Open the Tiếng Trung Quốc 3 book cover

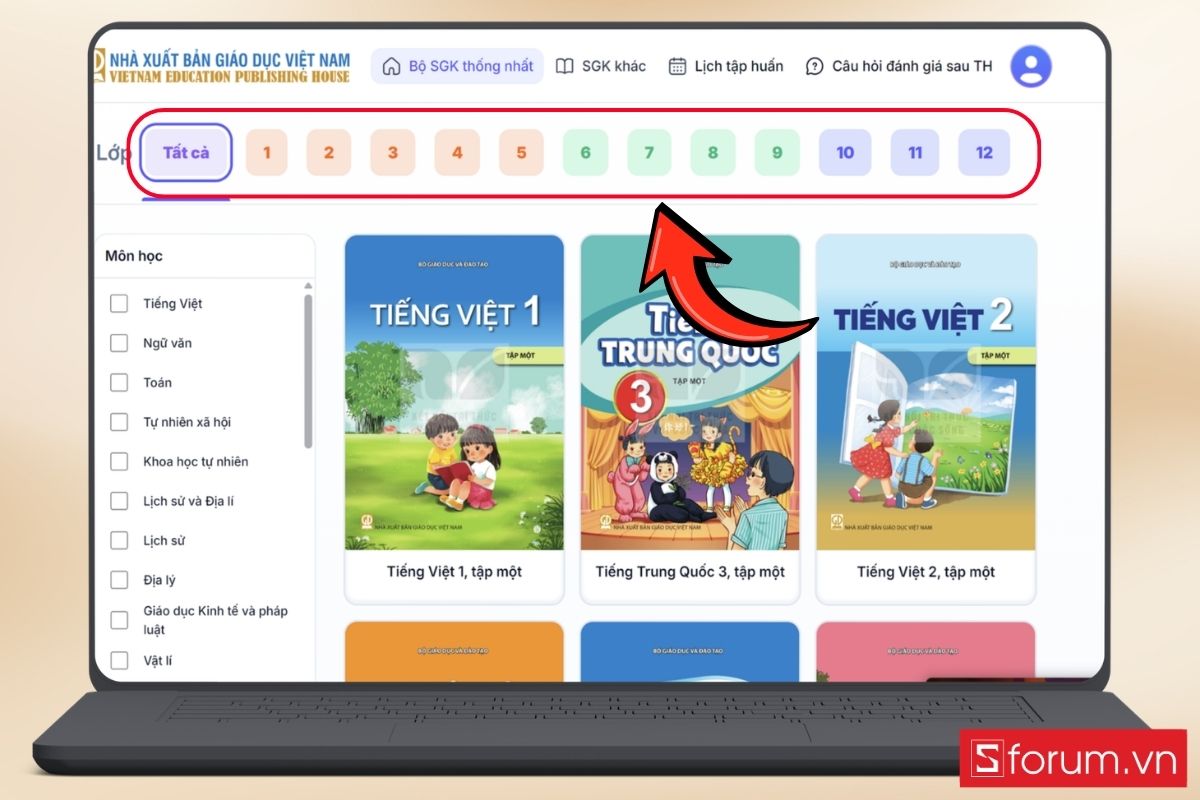(690, 393)
